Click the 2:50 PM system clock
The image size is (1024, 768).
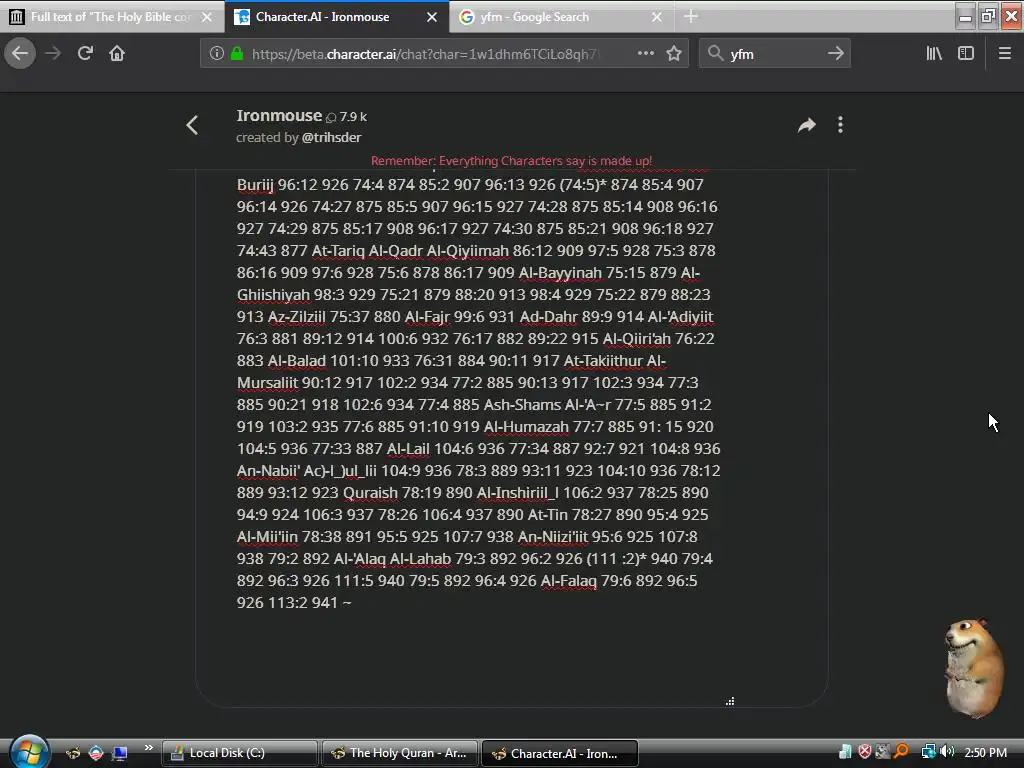click(x=985, y=752)
